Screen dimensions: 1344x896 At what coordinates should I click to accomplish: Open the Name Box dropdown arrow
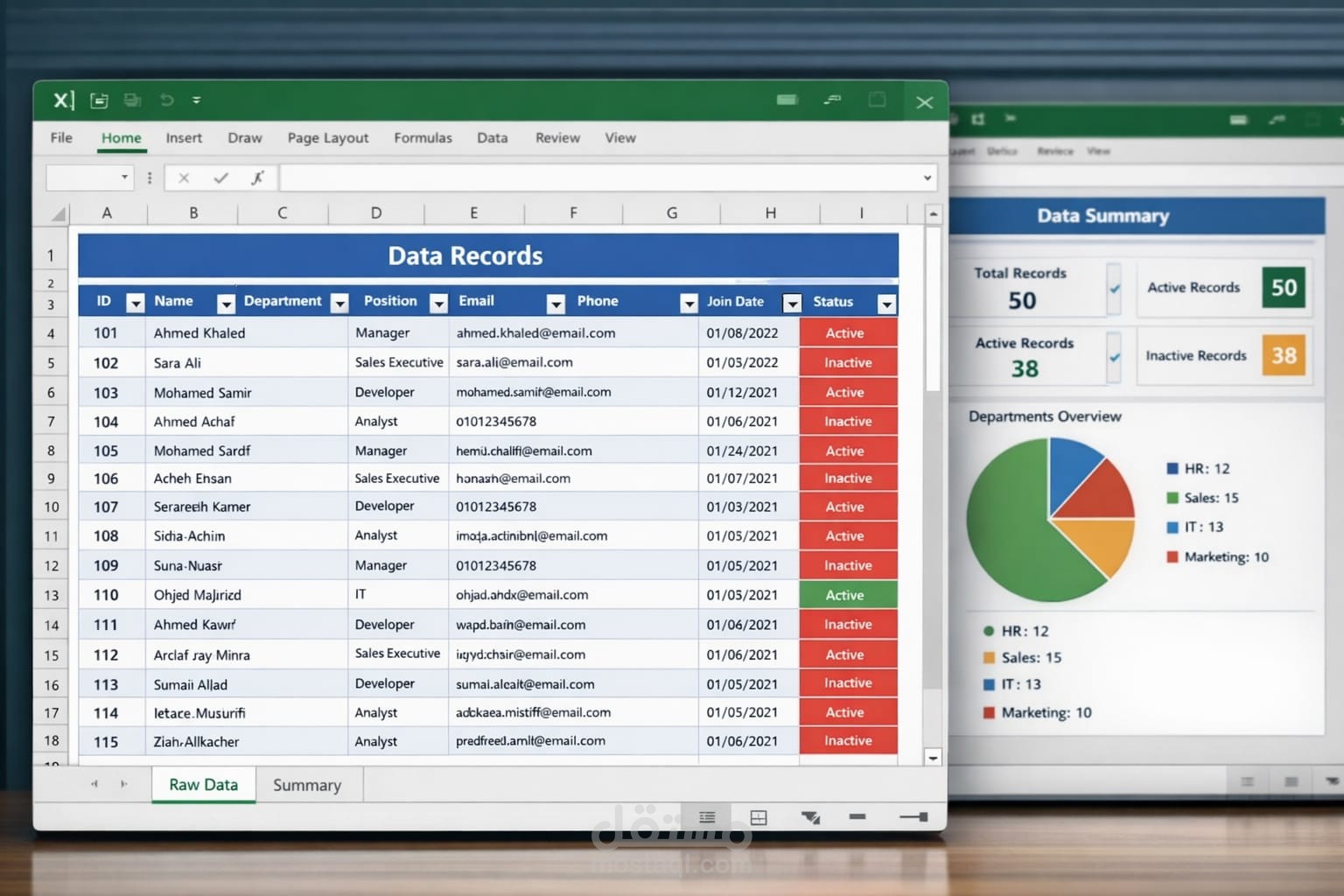click(x=122, y=178)
